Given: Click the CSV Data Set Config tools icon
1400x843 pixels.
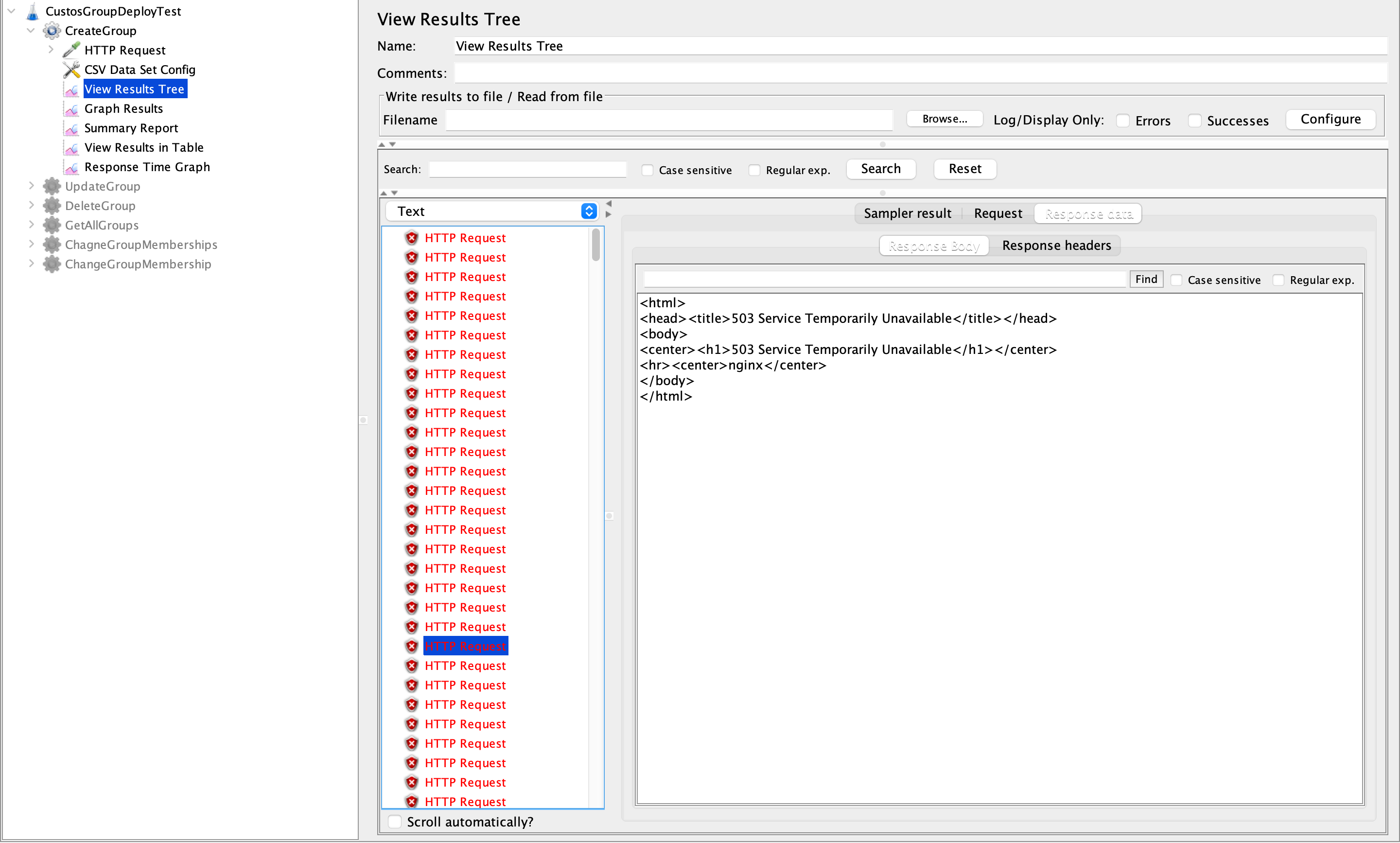Looking at the screenshot, I should click(x=71, y=70).
